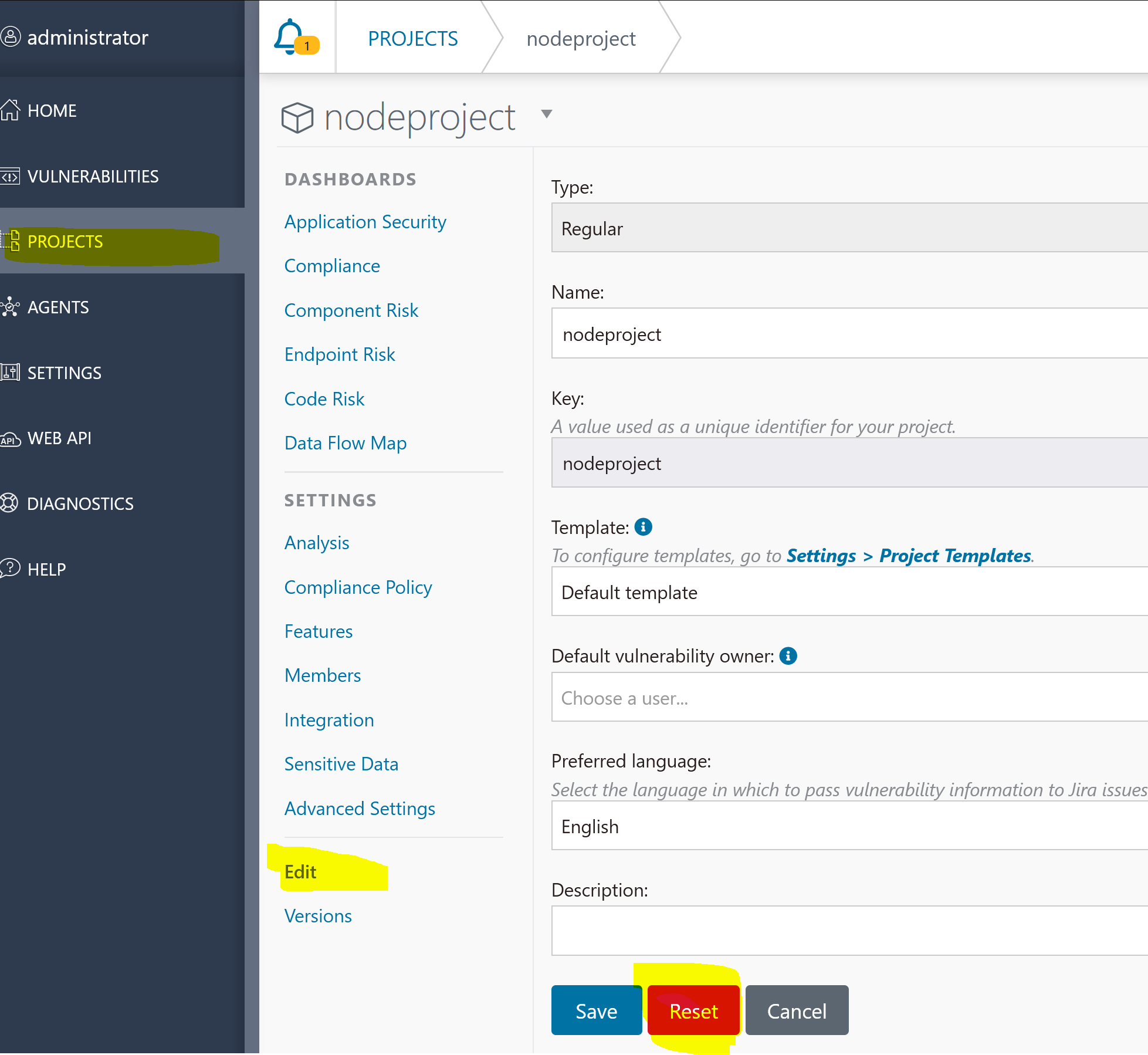Viewport: 1148px width, 1055px height.
Task: Select the Home icon in sidebar
Action: pyautogui.click(x=10, y=110)
